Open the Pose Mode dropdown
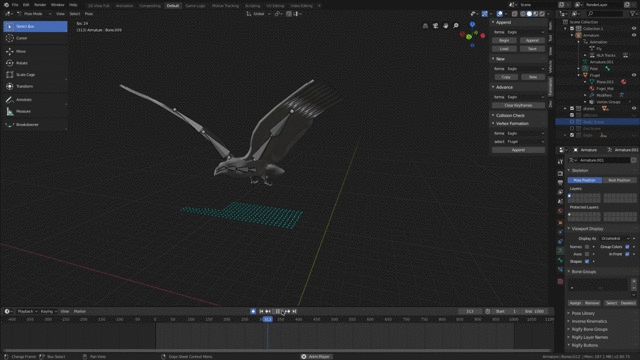640x360 pixels. 34,14
